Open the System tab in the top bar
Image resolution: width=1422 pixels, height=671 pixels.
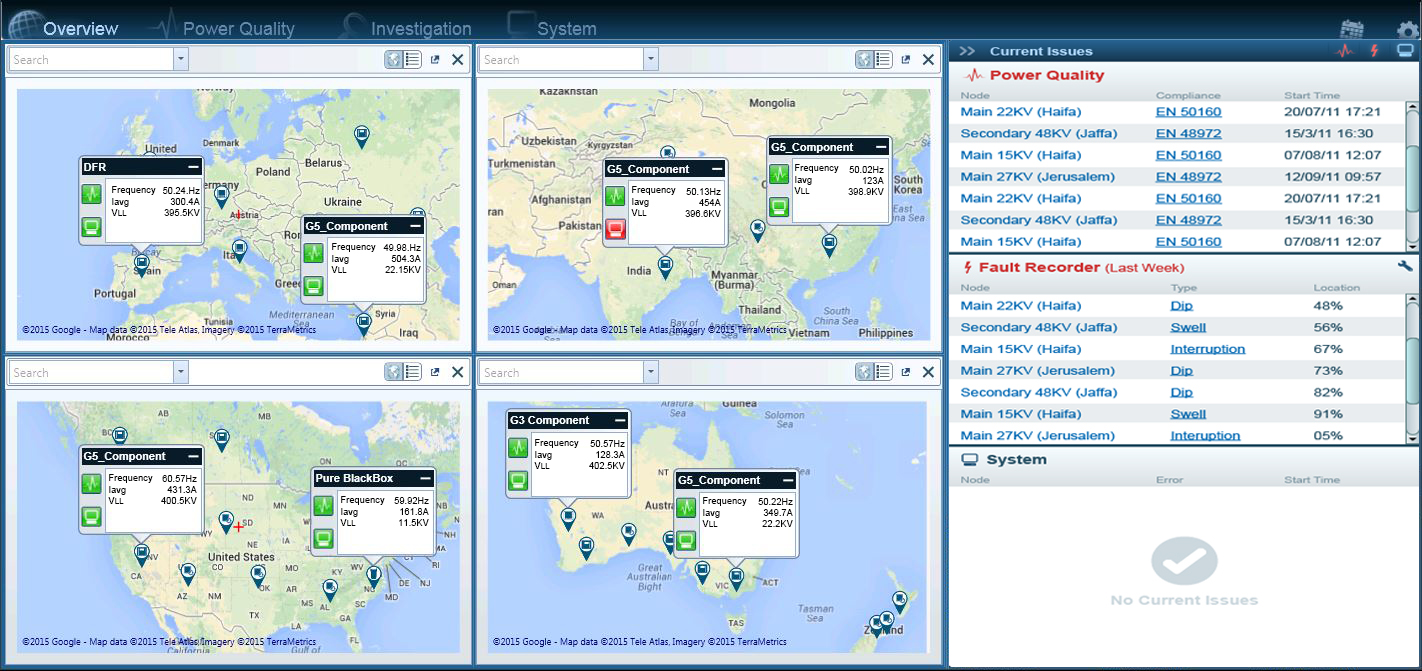[x=552, y=27]
